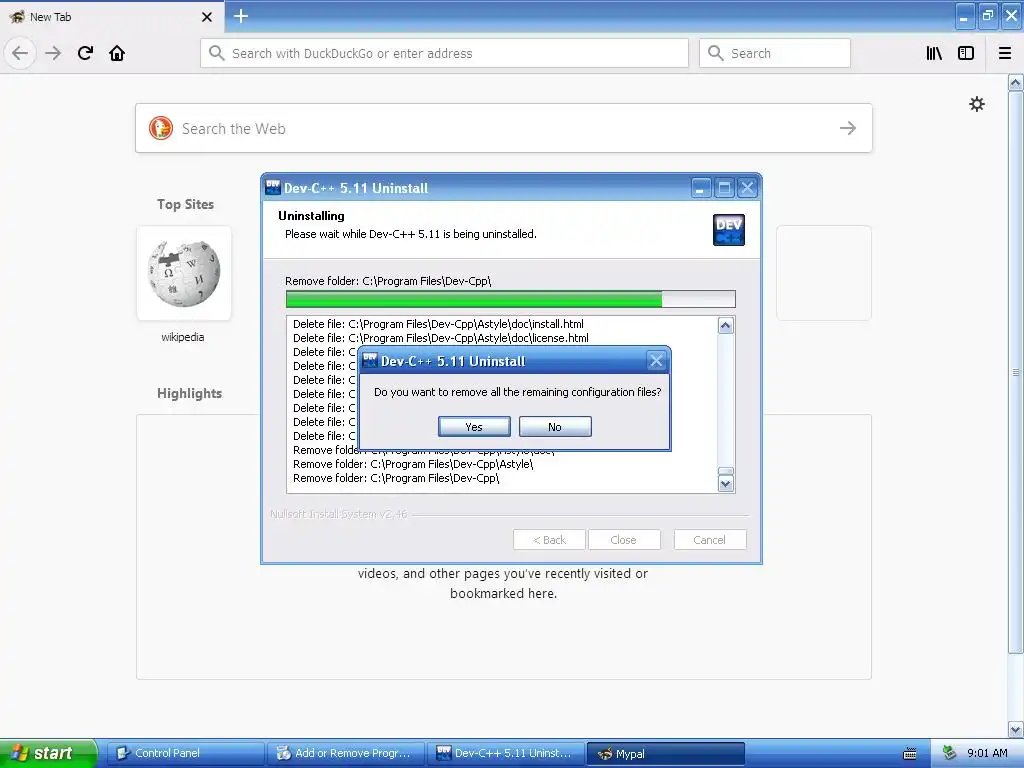This screenshot has width=1024, height=768.
Task: Switch to Dev-C++ 5.11 Uninstall taskbar item
Action: [506, 753]
